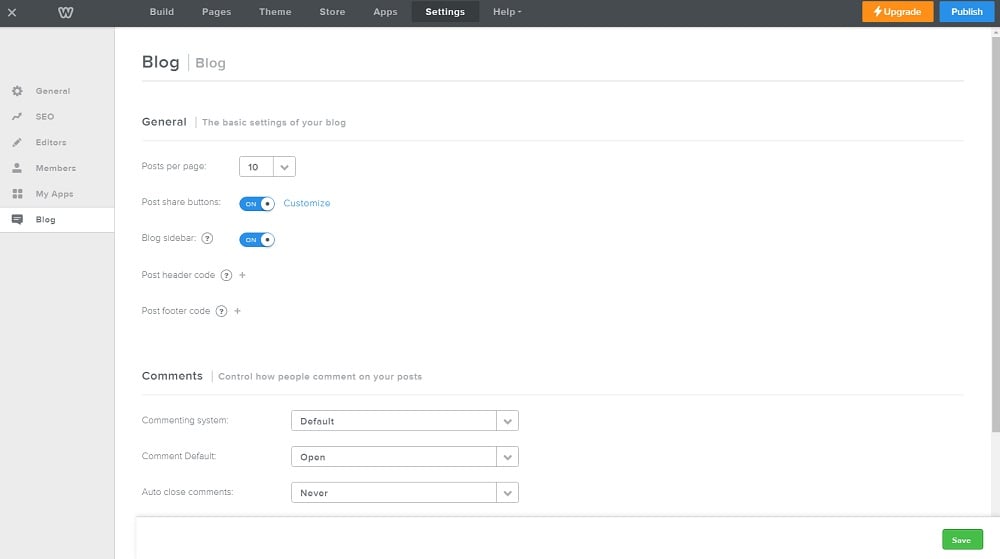Disable the Blog sidebar toggle
This screenshot has width=1000, height=559.
point(257,240)
